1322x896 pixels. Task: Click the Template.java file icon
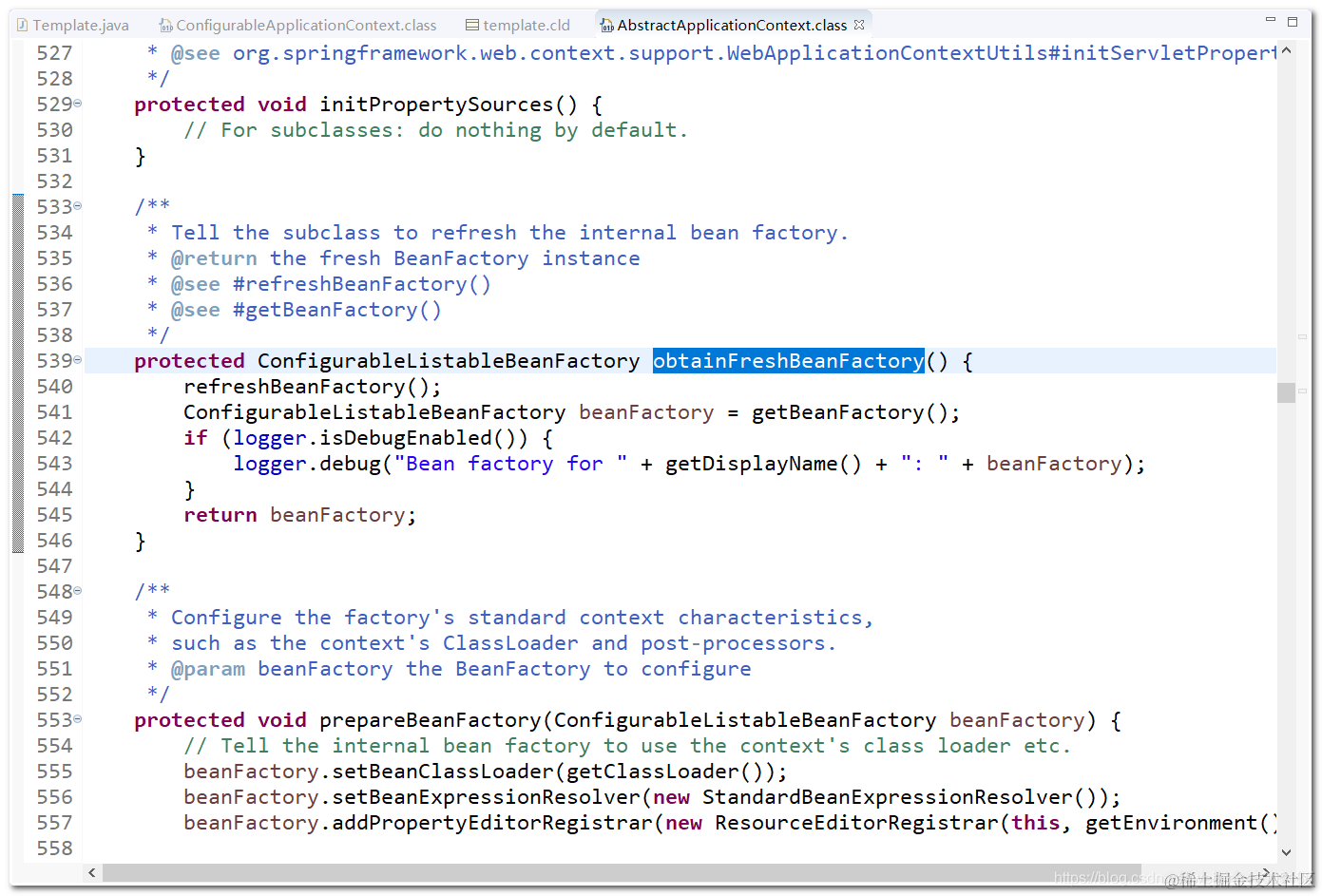[23, 26]
